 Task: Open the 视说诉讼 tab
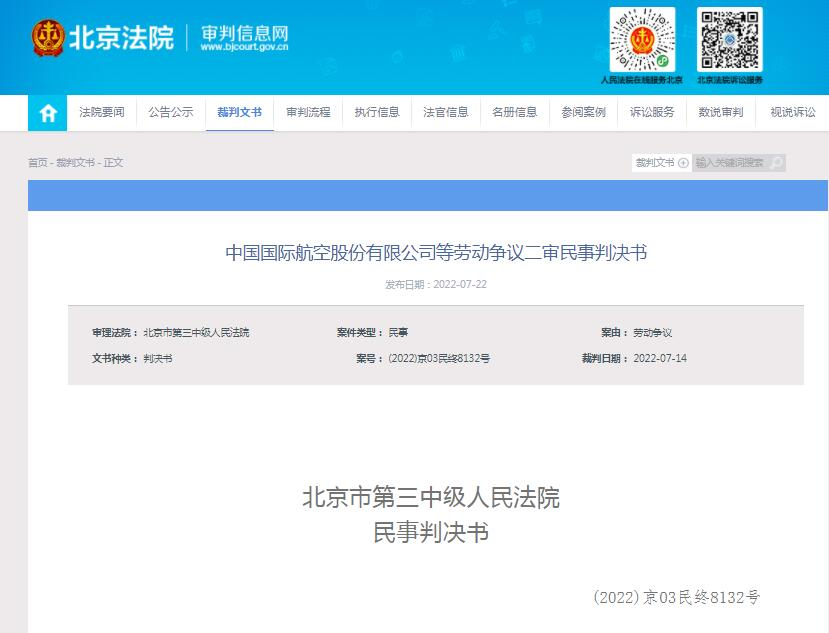click(x=792, y=113)
